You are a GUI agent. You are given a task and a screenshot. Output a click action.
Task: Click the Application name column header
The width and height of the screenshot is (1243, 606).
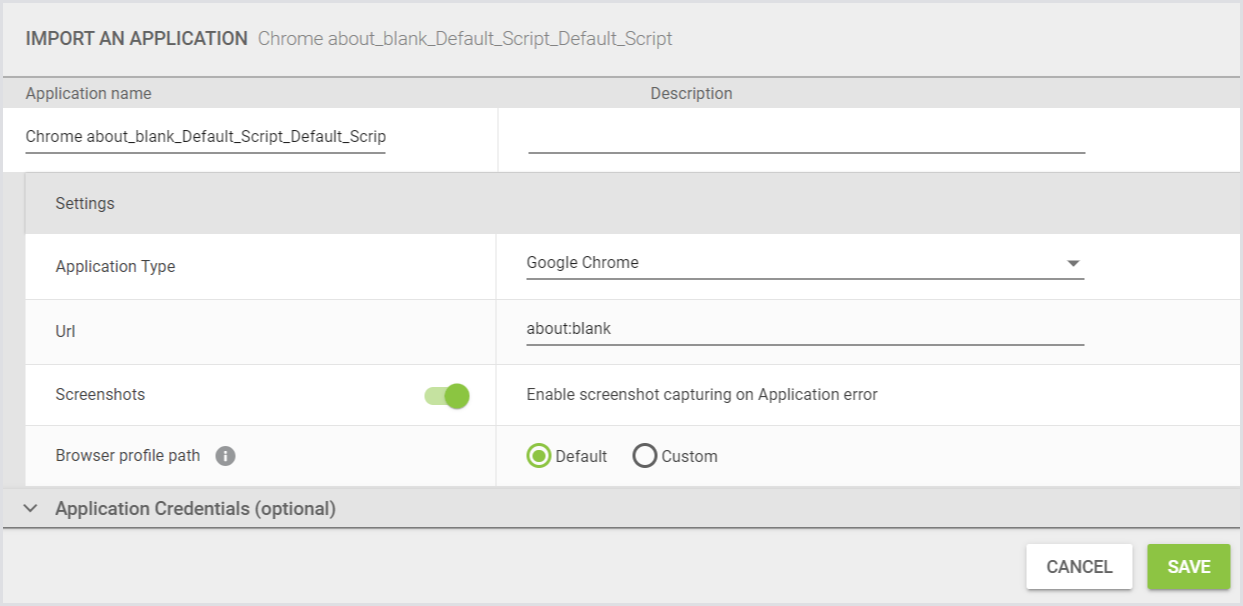tap(89, 93)
